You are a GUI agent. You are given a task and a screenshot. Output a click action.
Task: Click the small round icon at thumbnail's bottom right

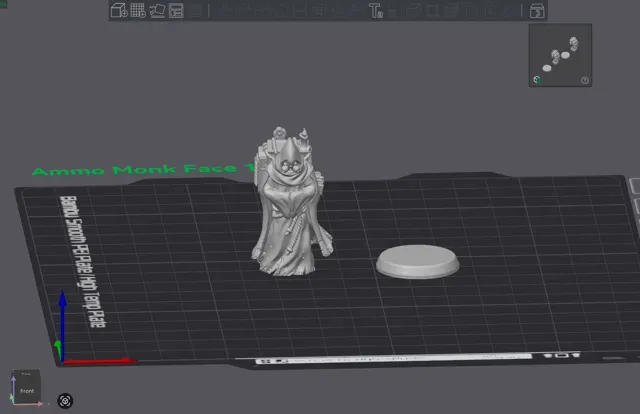click(x=584, y=80)
